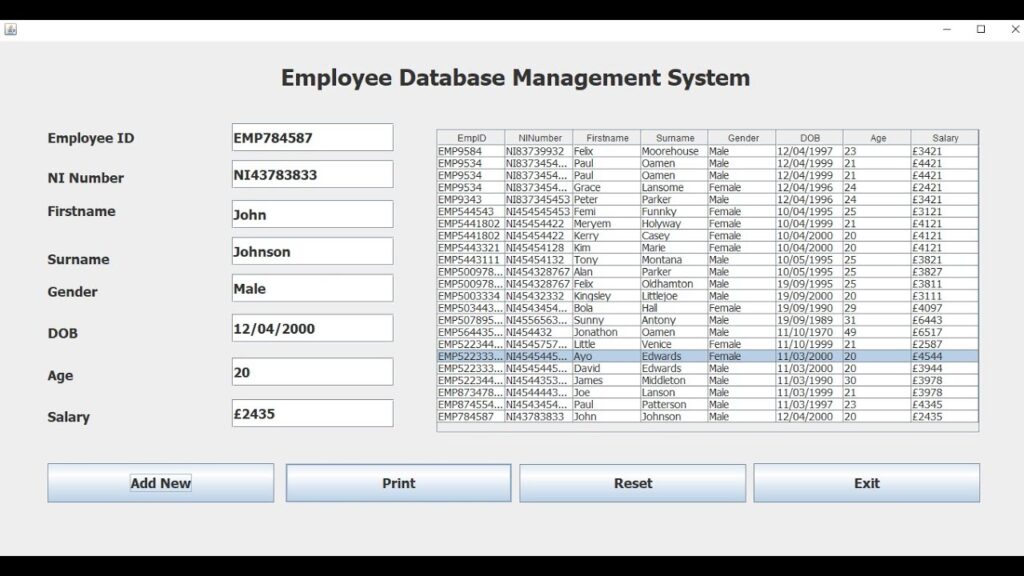
Task: Focus the Age field containing 20
Action: [x=313, y=372]
